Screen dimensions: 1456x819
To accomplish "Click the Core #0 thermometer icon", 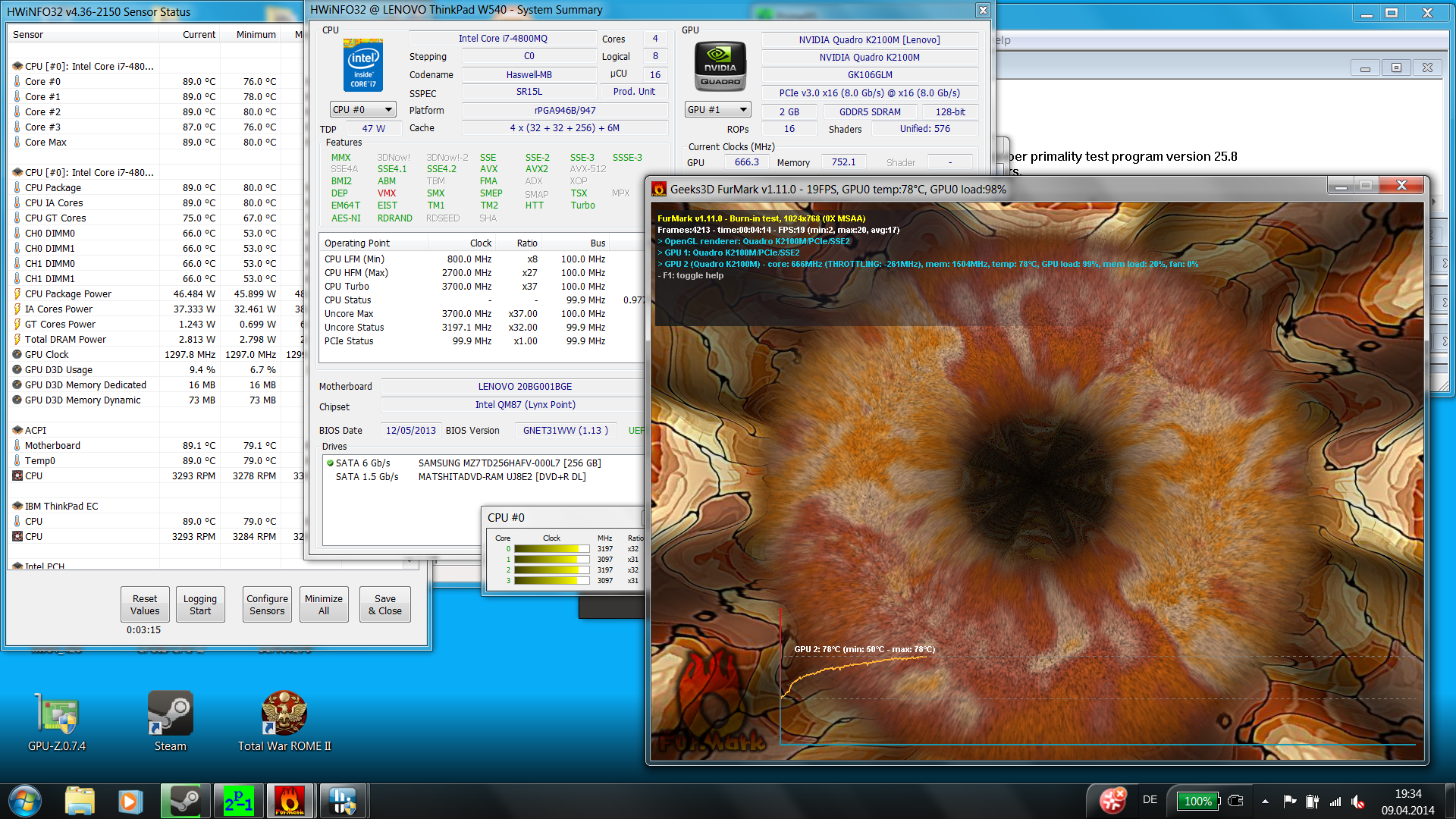I will [17, 81].
